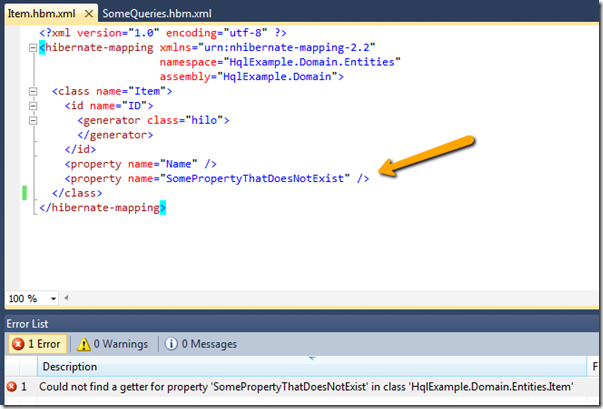Open the SomeQueries.hbm.xml tab
This screenshot has width=603, height=409.
[x=157, y=14]
